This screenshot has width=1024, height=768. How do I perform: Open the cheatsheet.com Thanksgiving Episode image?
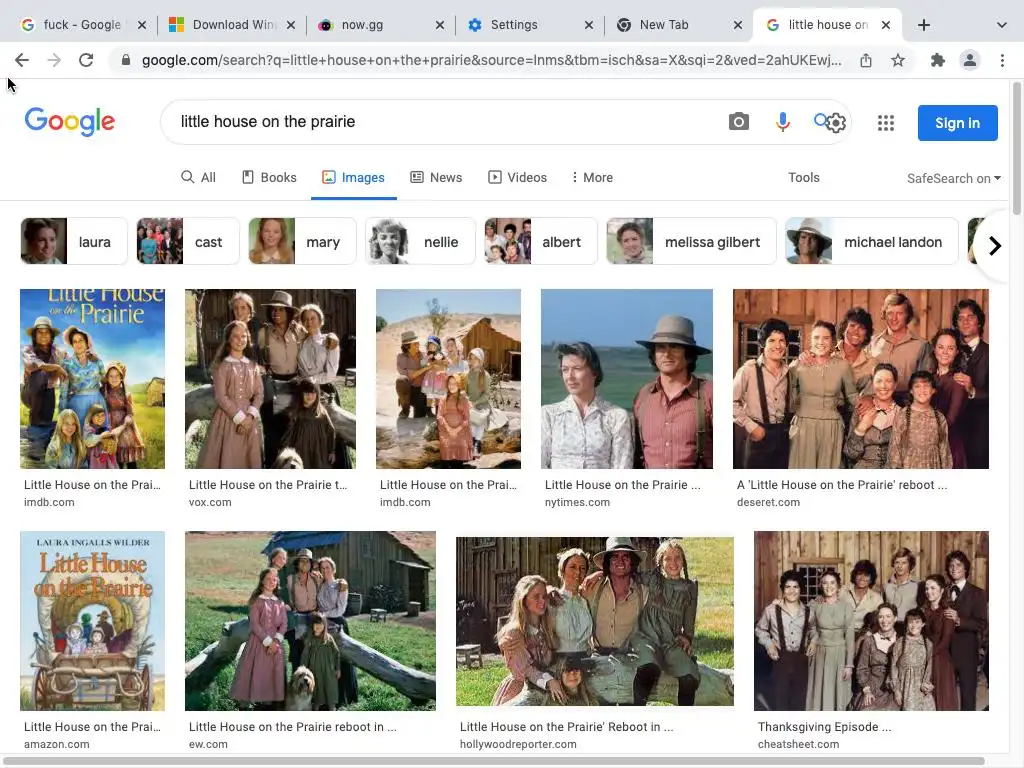[871, 620]
